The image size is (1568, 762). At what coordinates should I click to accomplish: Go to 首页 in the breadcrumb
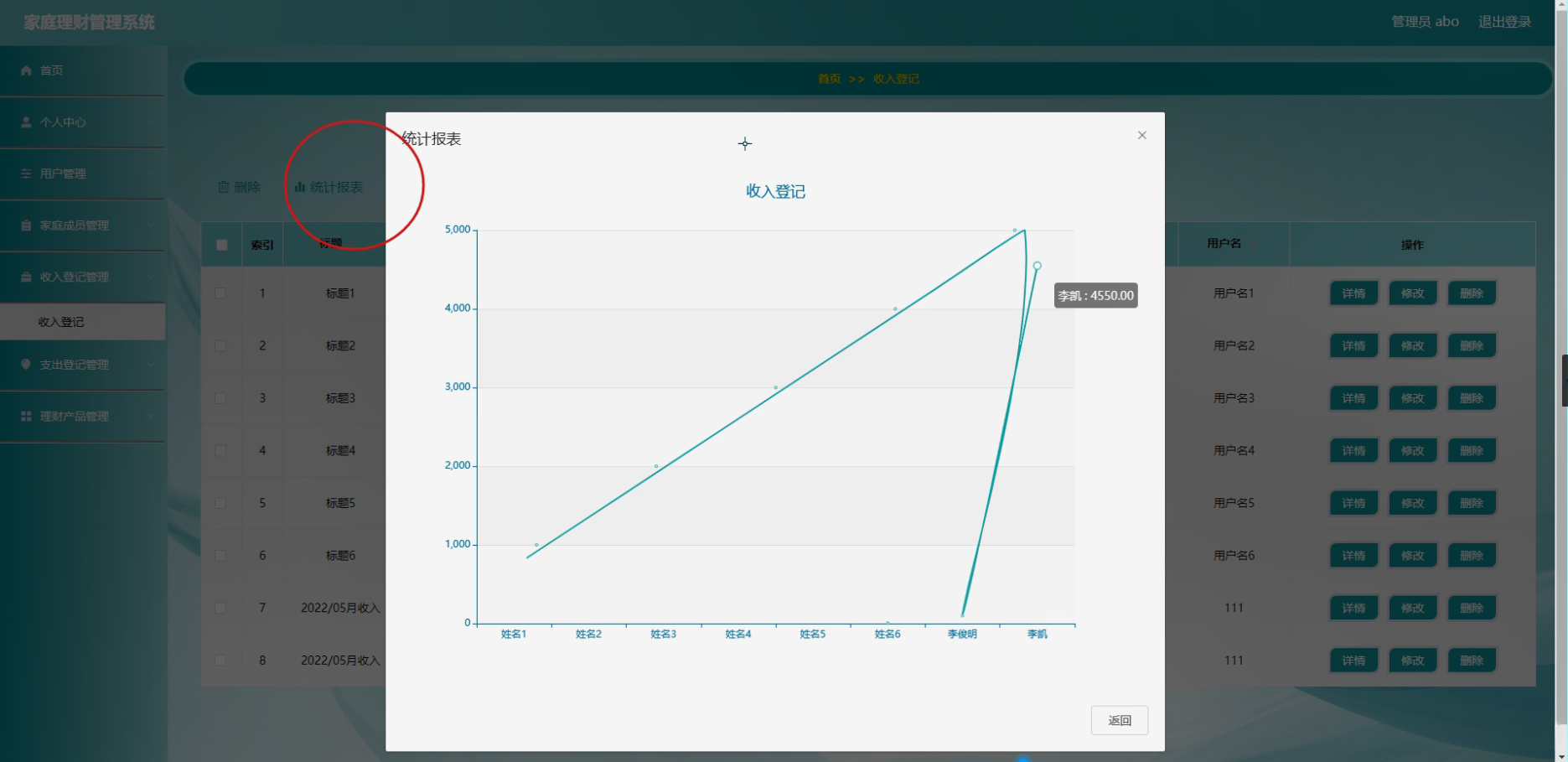[x=829, y=79]
